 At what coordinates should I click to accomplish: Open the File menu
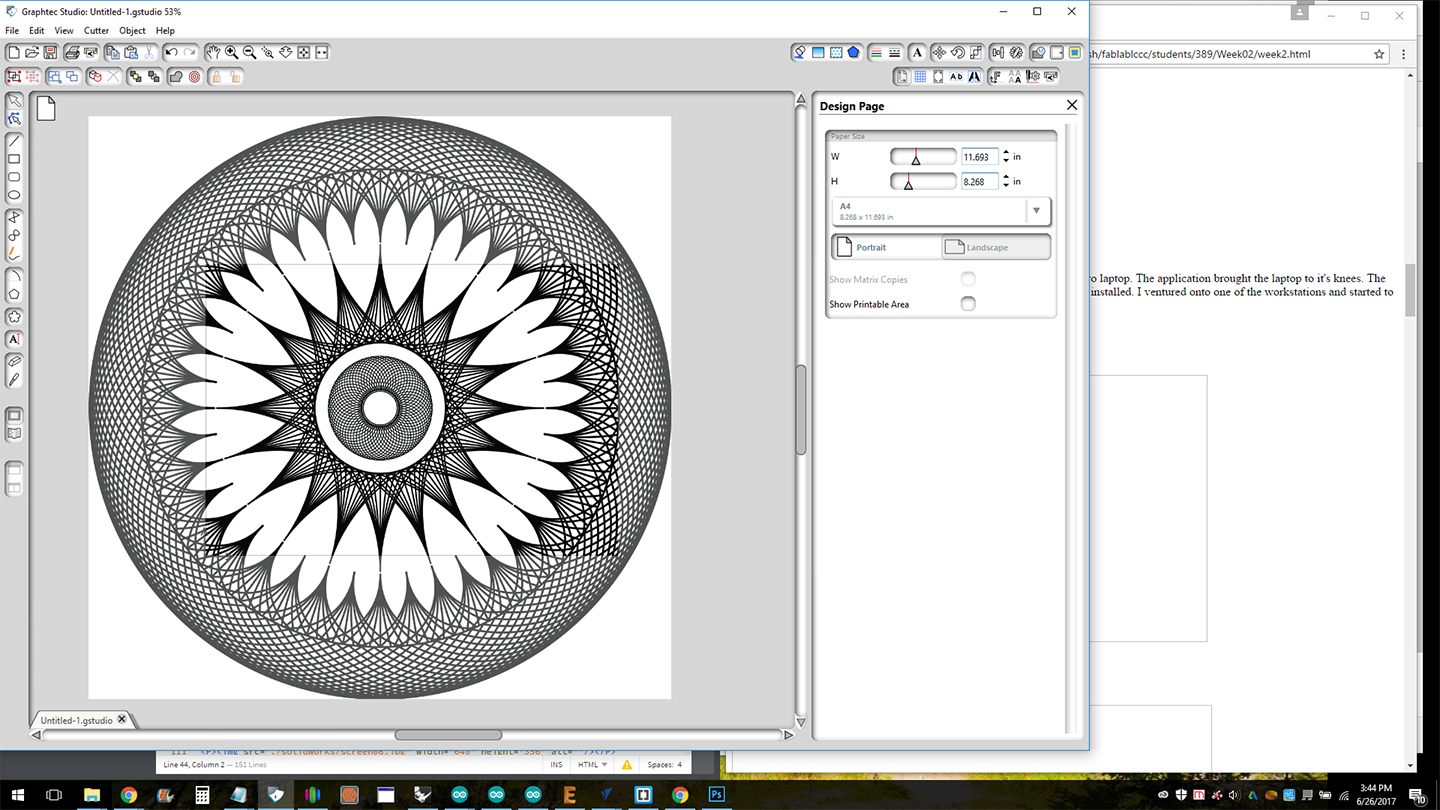click(12, 31)
